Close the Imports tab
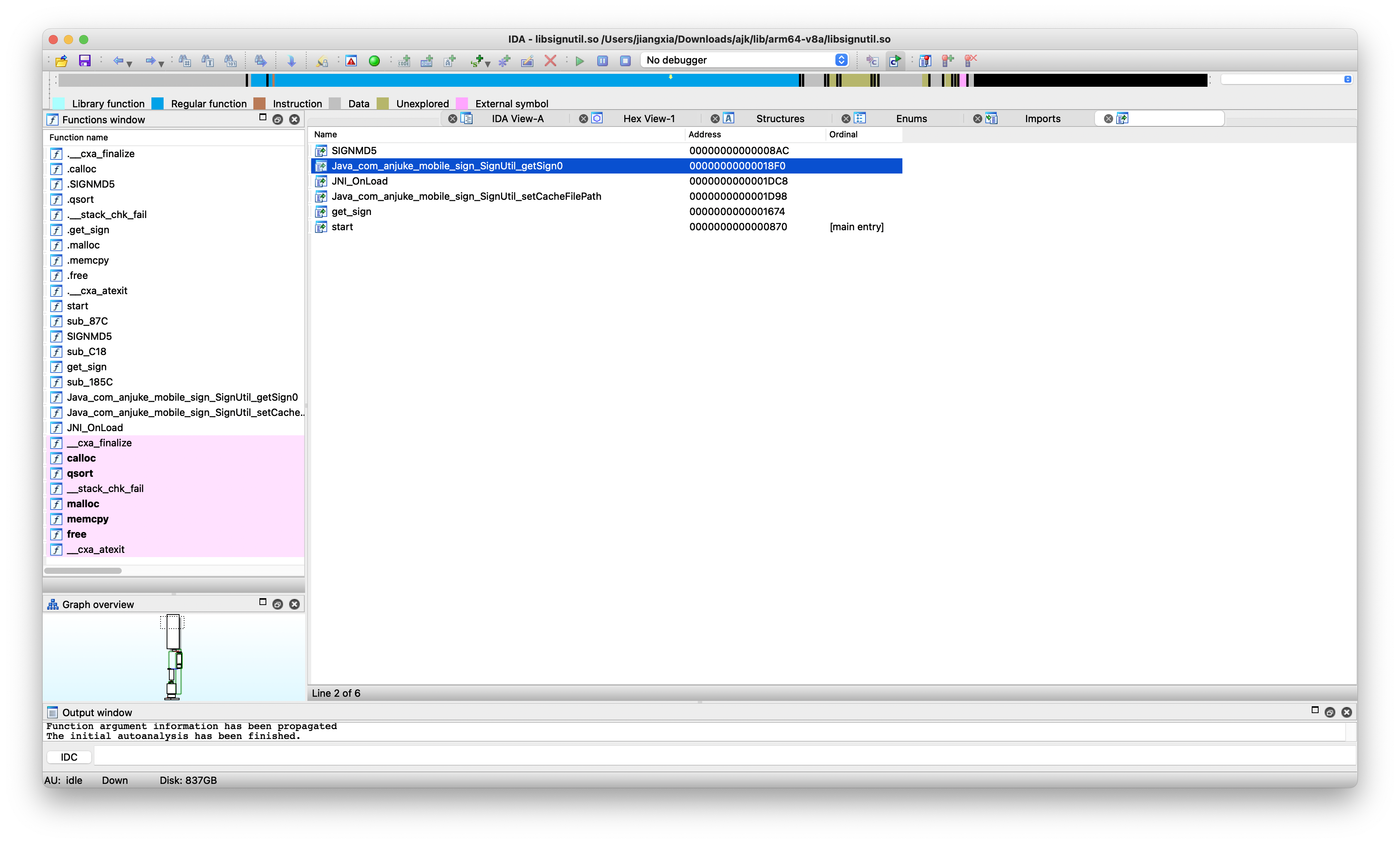The width and height of the screenshot is (1400, 844). (x=977, y=119)
